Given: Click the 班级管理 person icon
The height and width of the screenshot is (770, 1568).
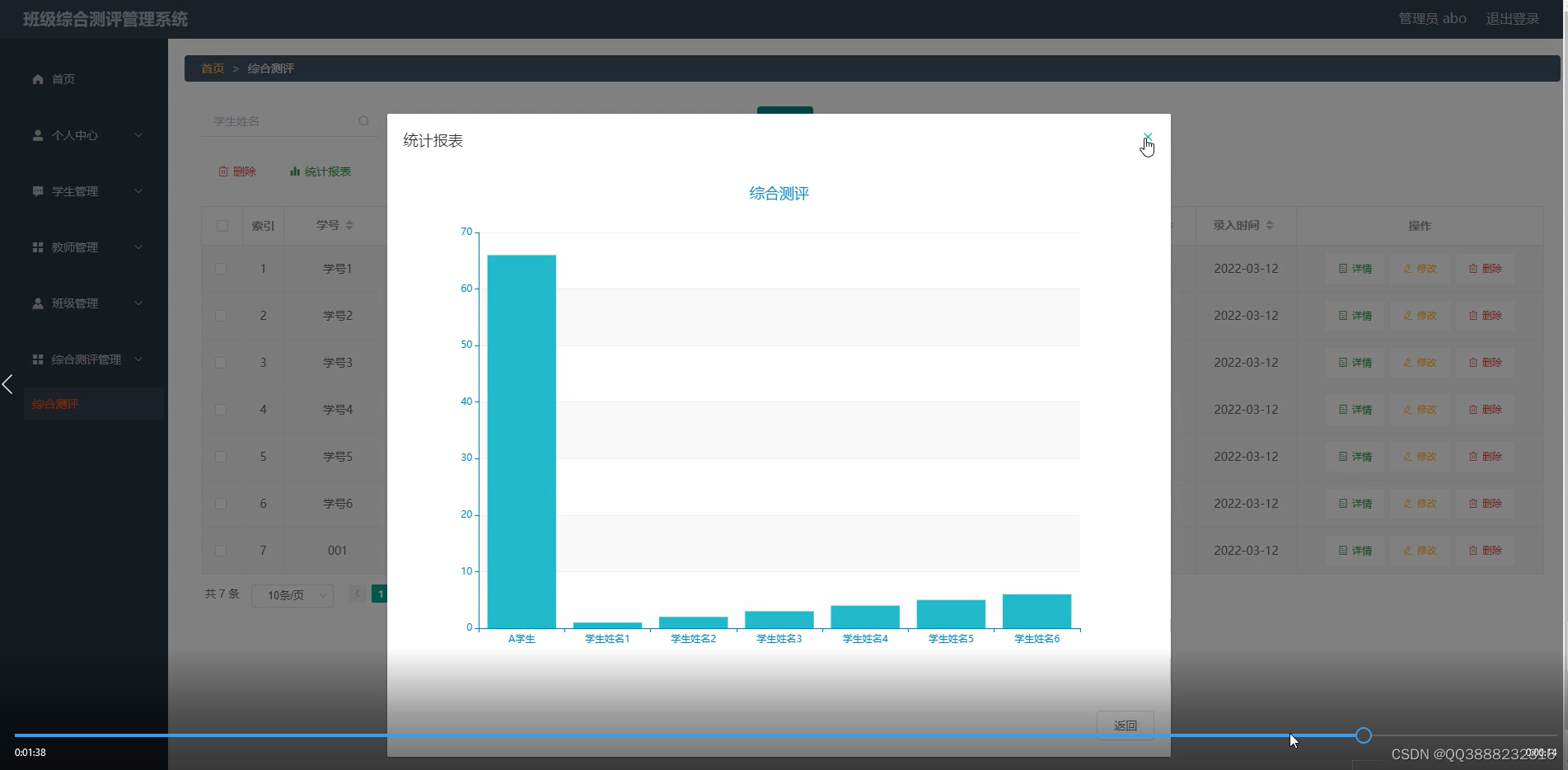Looking at the screenshot, I should coord(38,303).
